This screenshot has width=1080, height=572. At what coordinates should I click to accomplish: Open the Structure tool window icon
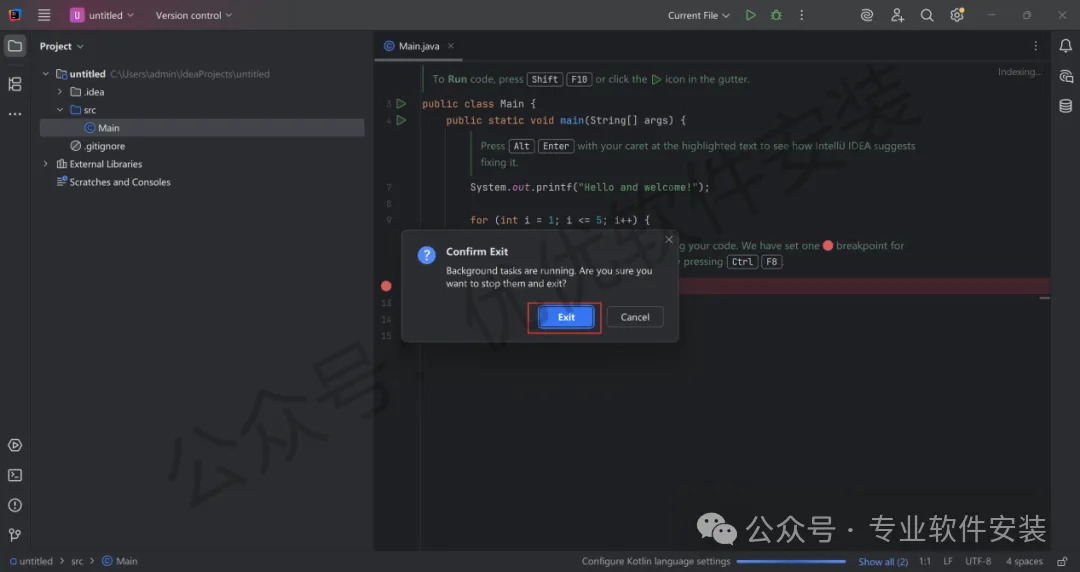[14, 84]
